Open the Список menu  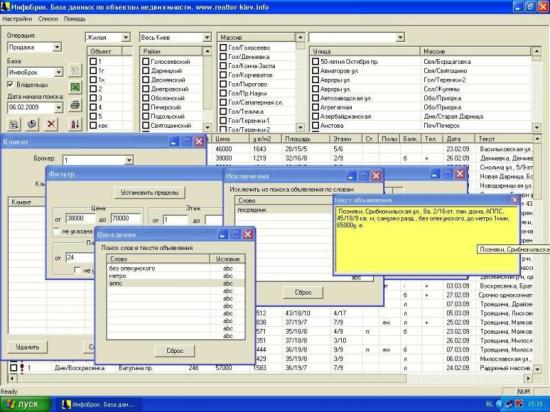pyautogui.click(x=48, y=19)
